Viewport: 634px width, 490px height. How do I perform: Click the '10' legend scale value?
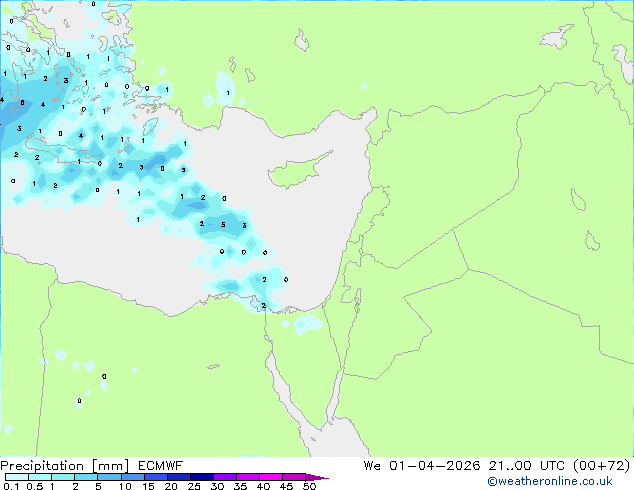point(125,486)
